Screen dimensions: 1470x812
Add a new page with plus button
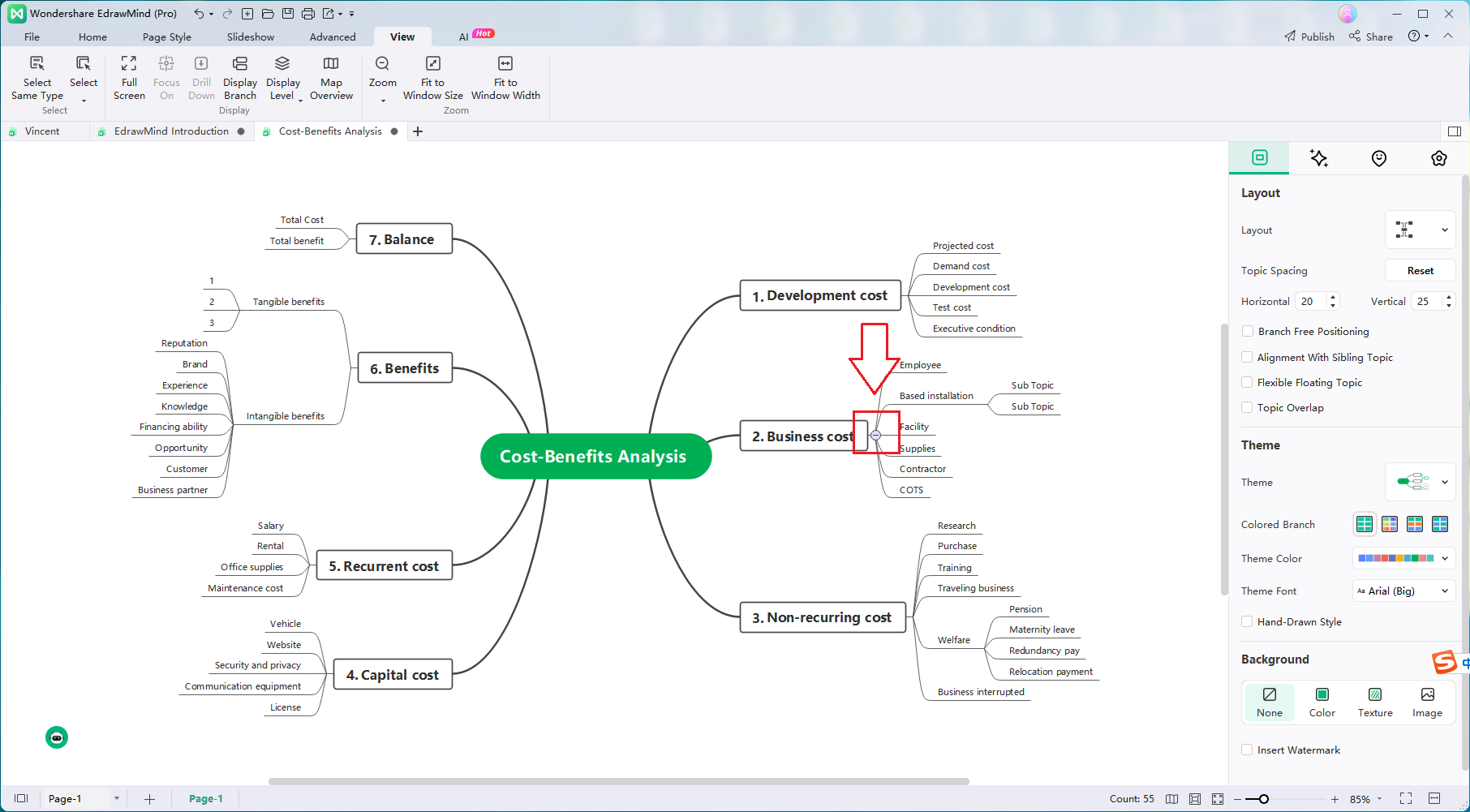click(x=149, y=799)
